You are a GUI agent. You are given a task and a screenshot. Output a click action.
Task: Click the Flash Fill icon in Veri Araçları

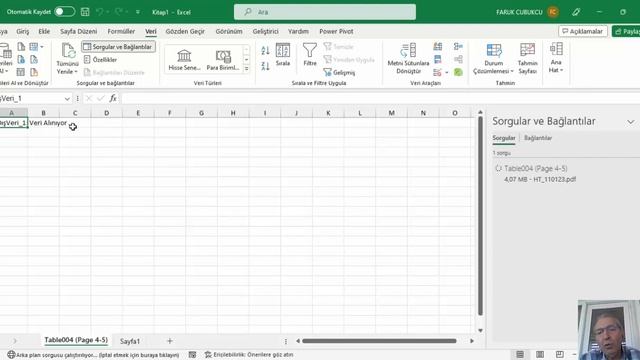click(x=438, y=47)
